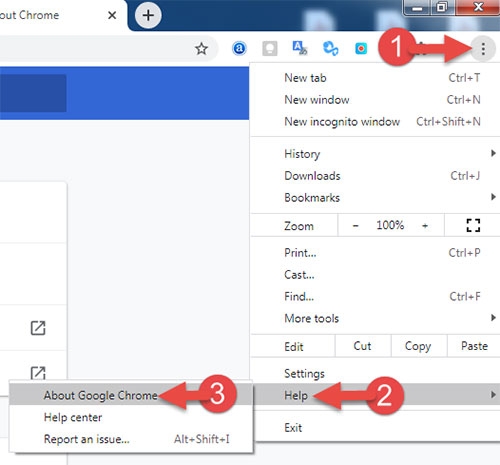Choose Print... from the menu

[x=375, y=253]
